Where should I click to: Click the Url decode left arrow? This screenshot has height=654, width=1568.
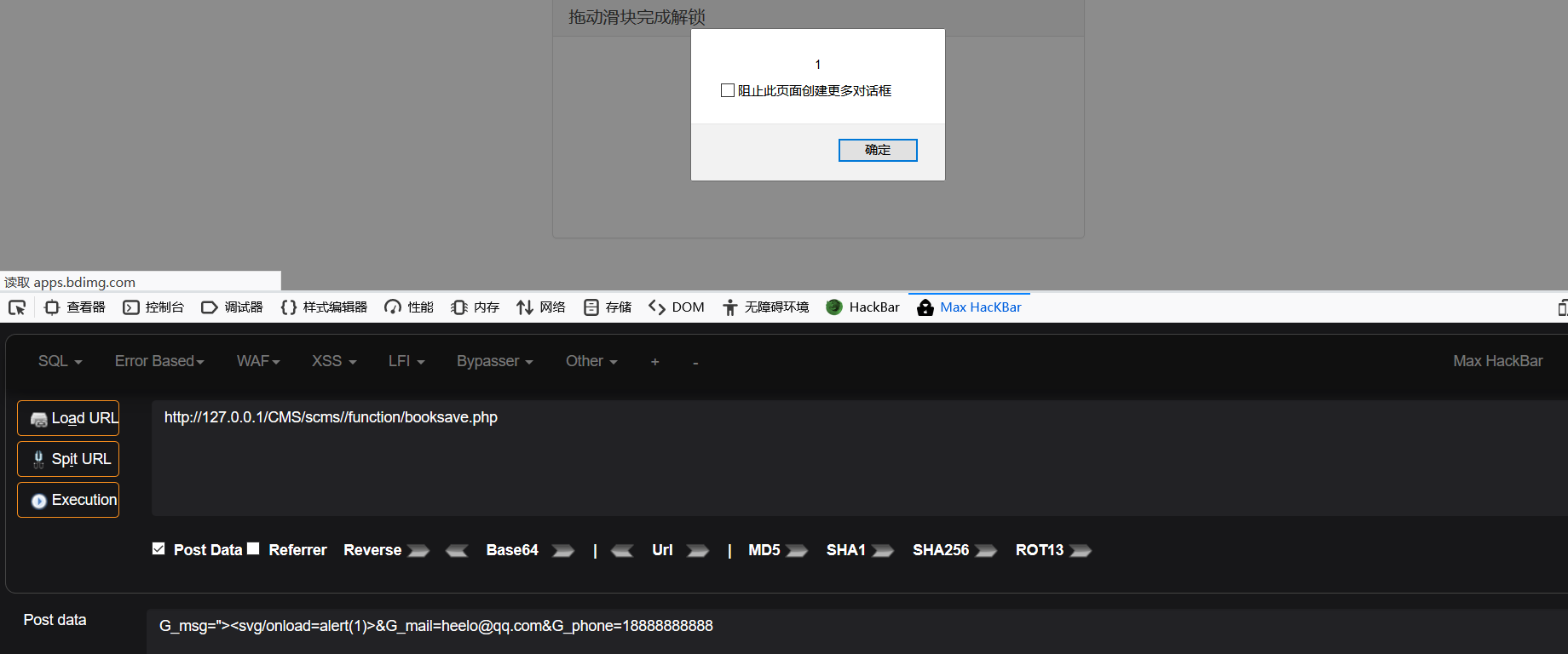coord(622,551)
